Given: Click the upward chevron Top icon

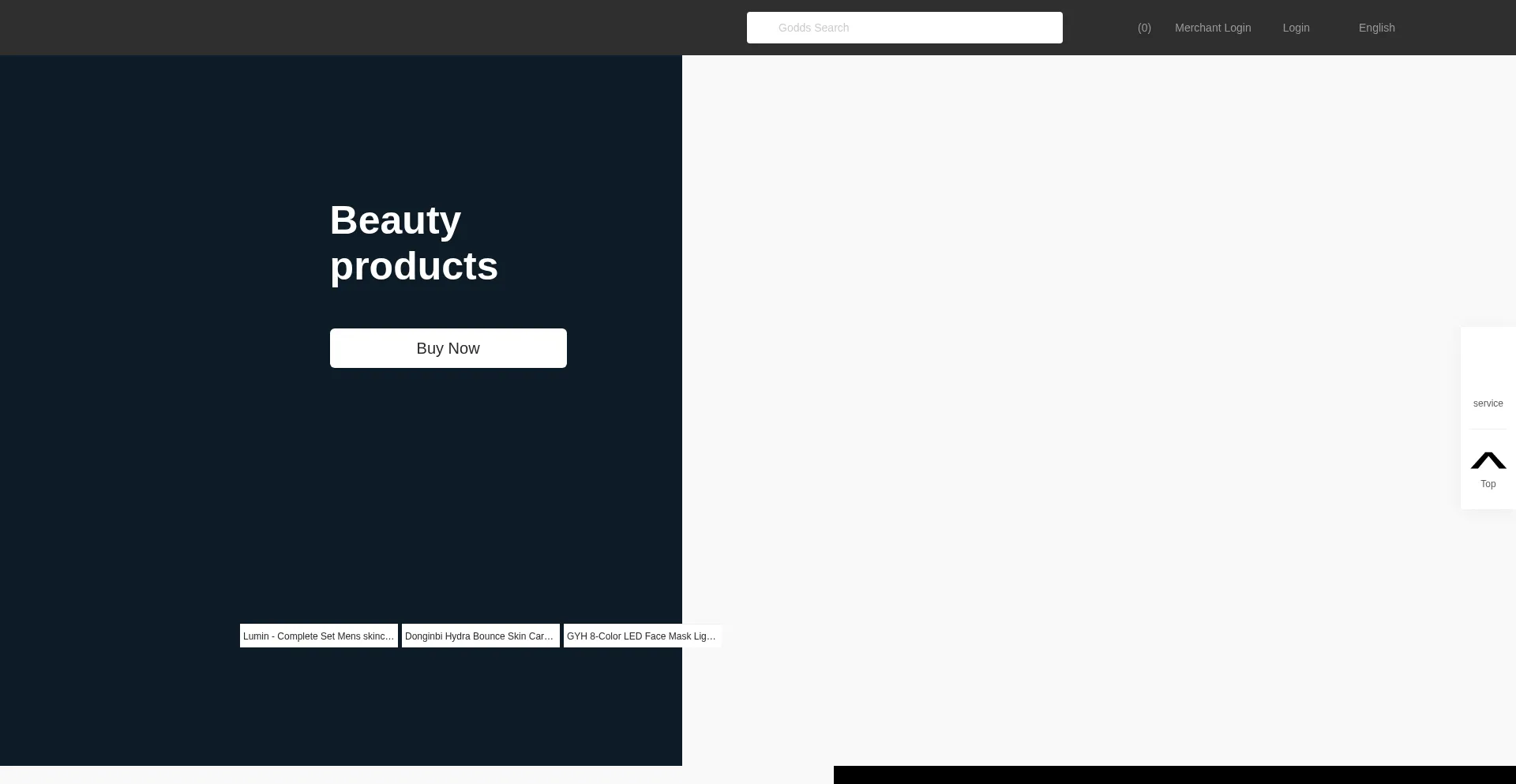Looking at the screenshot, I should pos(1488,460).
